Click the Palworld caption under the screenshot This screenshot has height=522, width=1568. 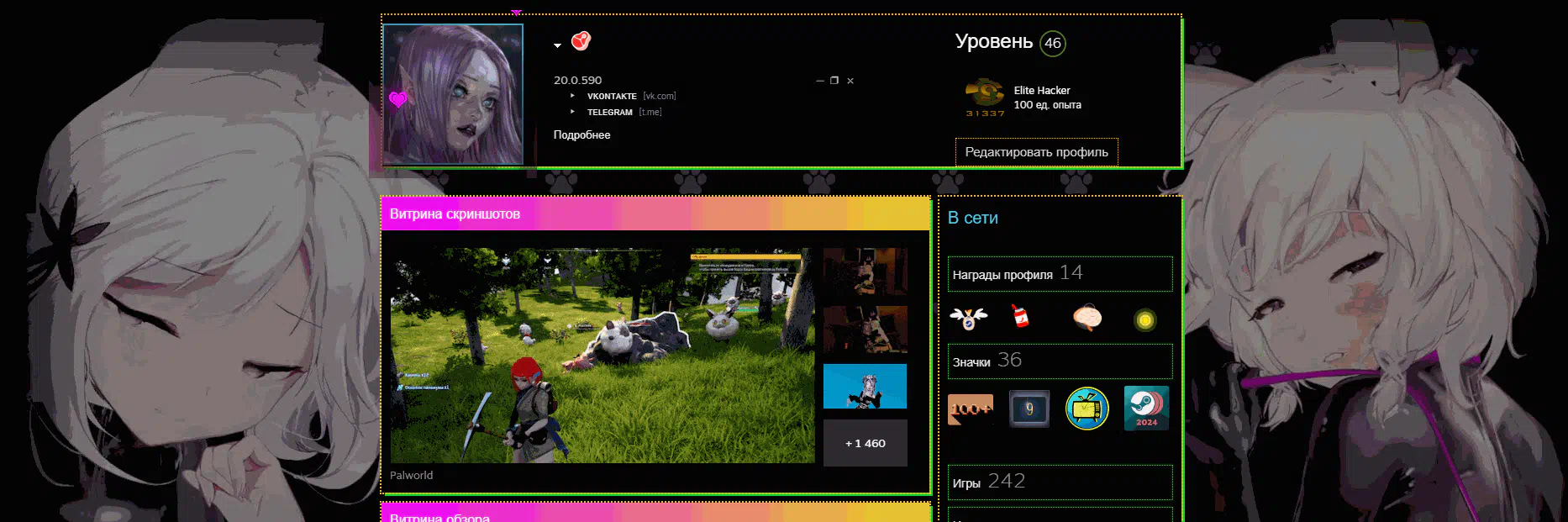(x=412, y=475)
